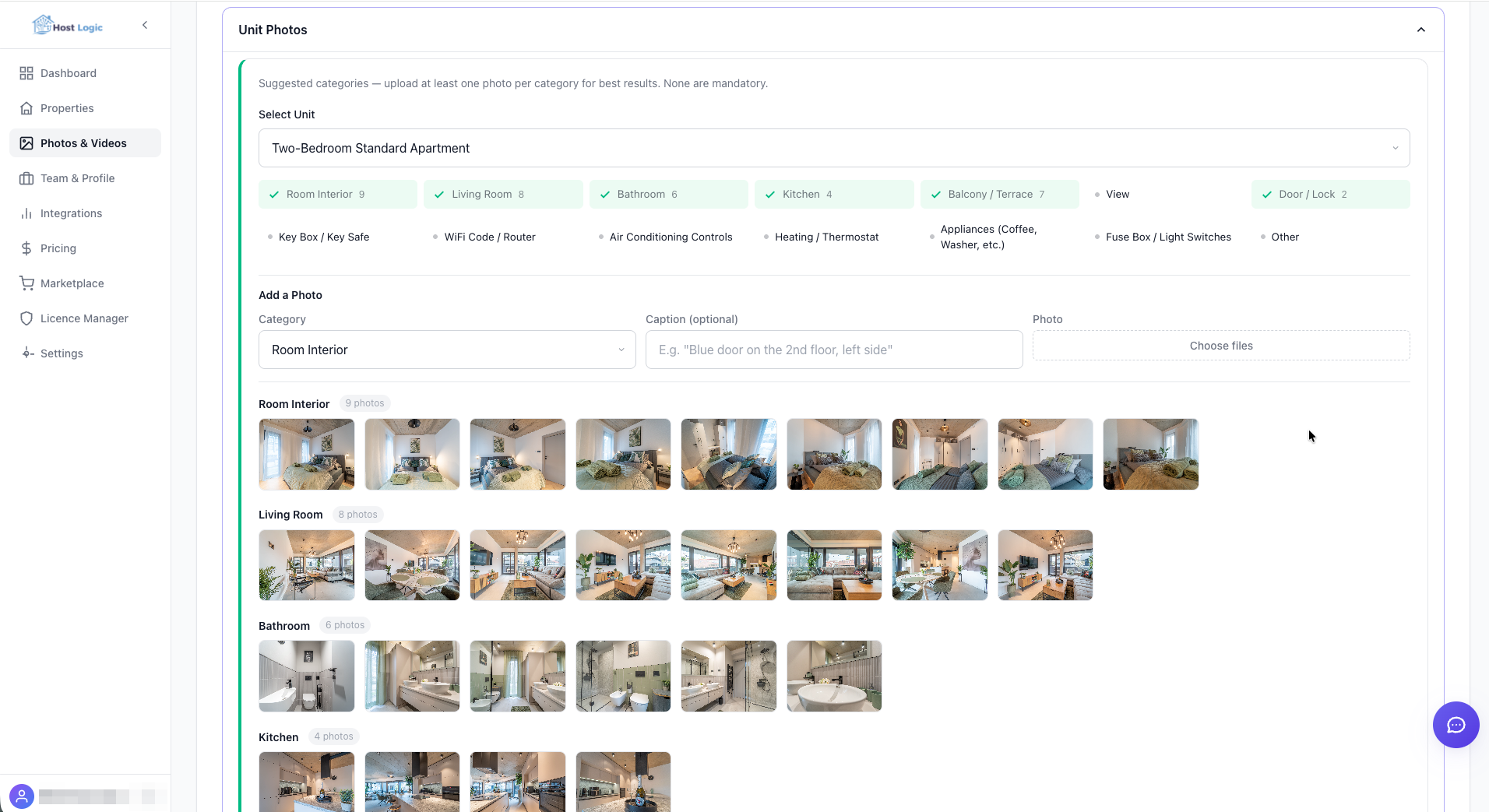Click the Photos & Videos image icon
This screenshot has height=812, width=1489.
click(x=26, y=143)
